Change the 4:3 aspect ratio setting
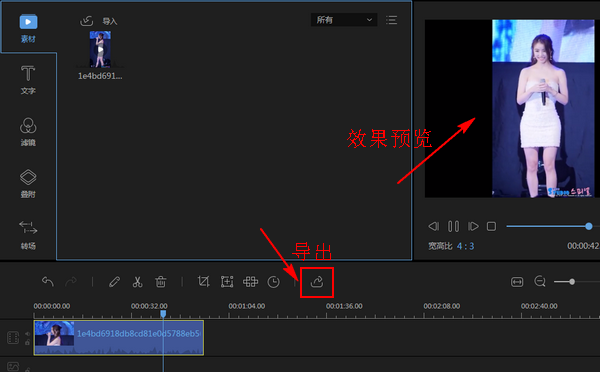 [x=465, y=246]
